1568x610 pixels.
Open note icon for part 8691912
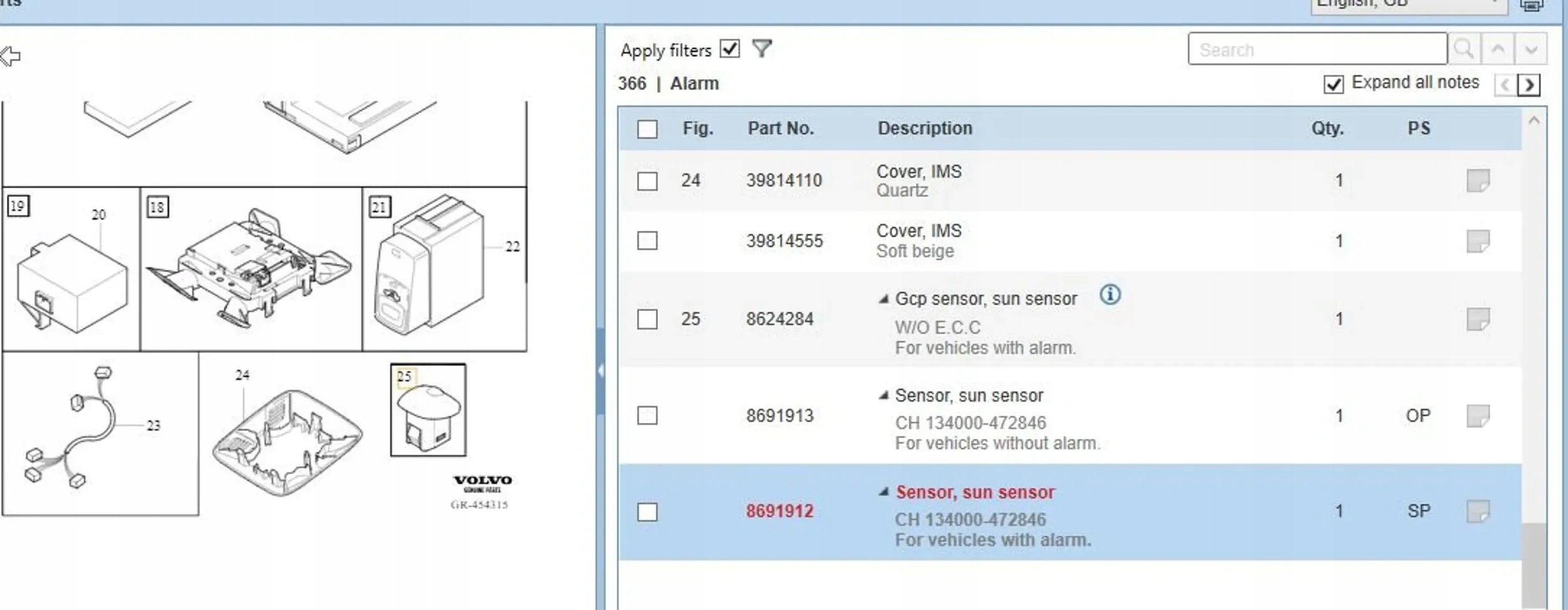click(1478, 512)
